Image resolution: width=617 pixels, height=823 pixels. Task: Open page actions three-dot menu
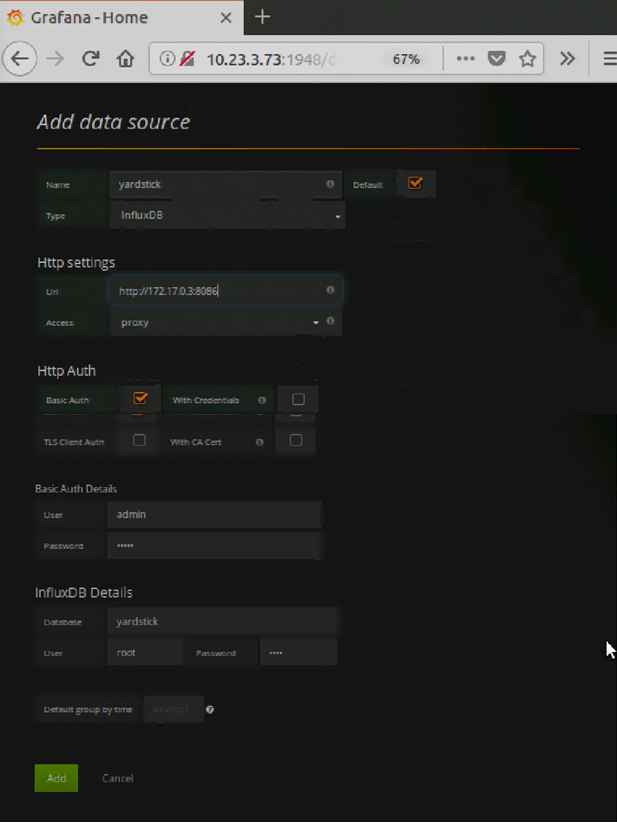point(465,59)
